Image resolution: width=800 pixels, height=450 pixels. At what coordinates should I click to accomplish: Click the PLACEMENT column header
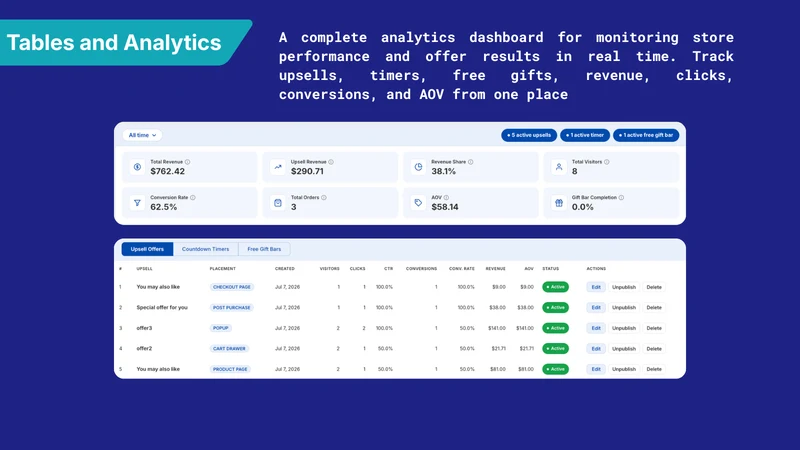(x=222, y=268)
